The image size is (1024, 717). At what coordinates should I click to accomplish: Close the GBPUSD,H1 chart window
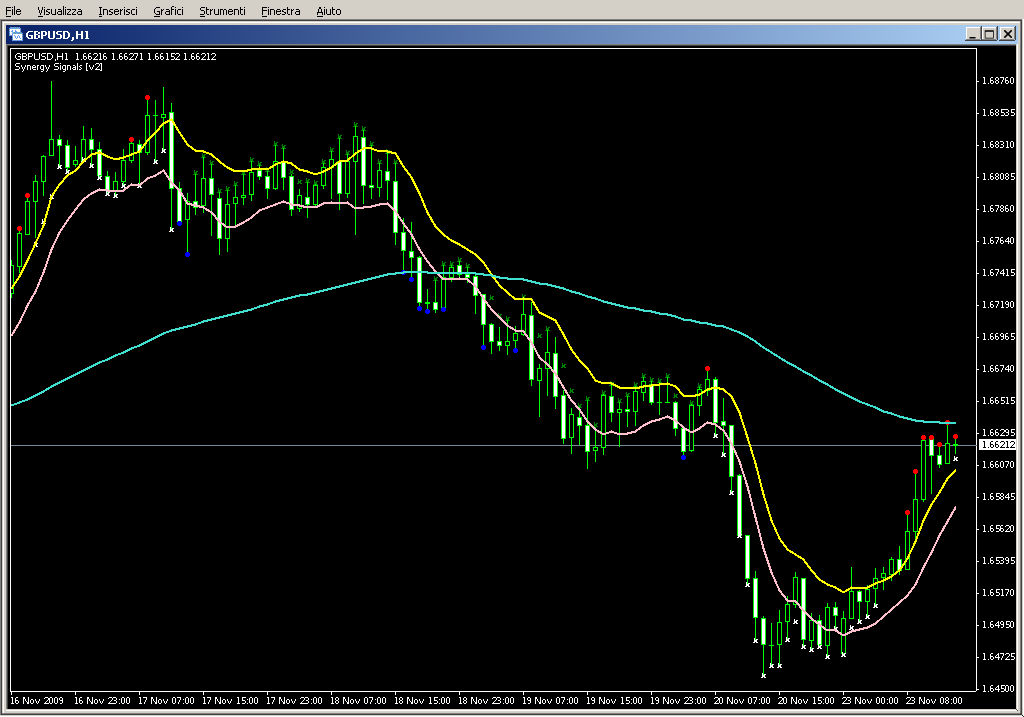click(1007, 34)
